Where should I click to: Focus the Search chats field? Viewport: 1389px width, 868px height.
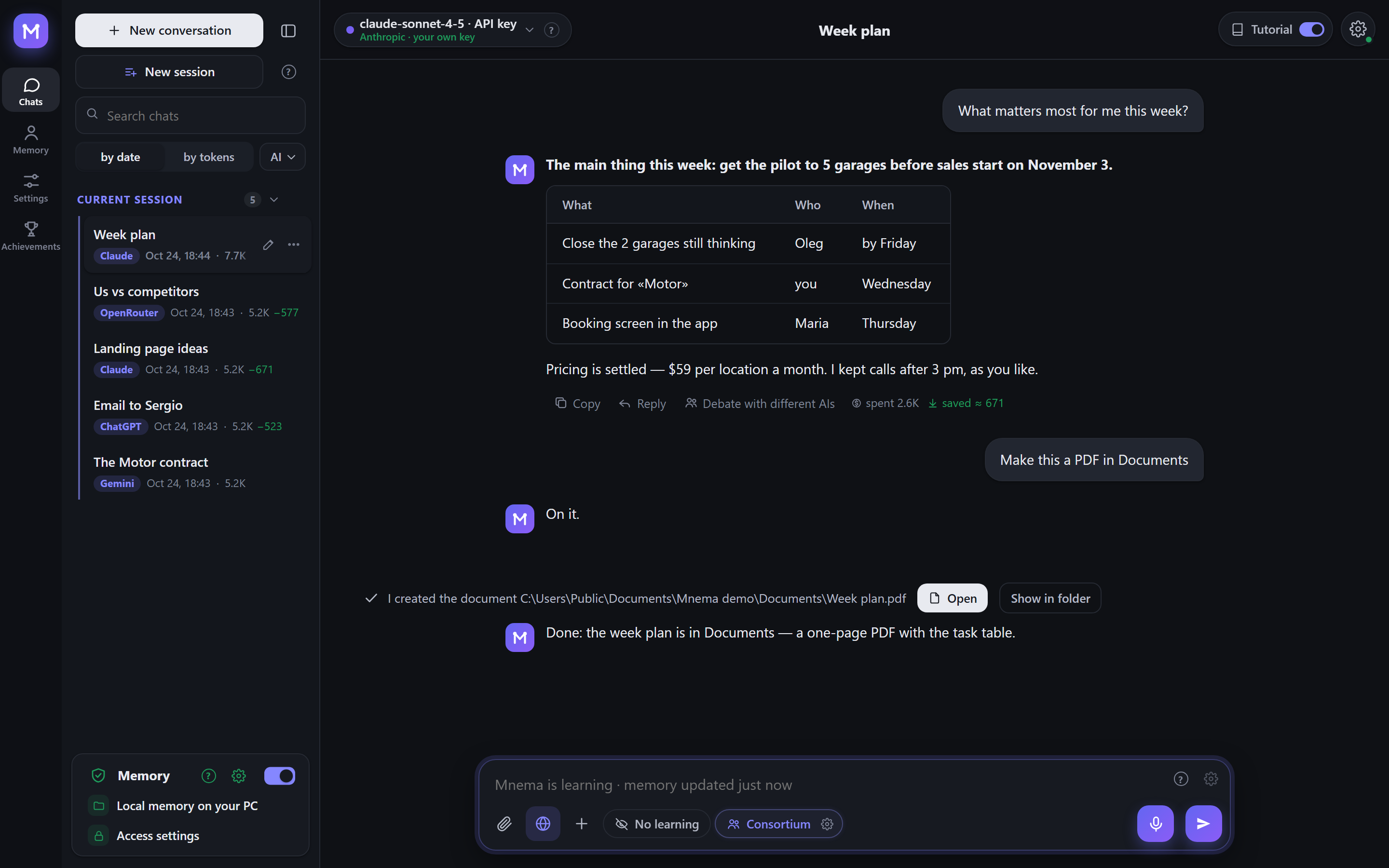coord(190,115)
